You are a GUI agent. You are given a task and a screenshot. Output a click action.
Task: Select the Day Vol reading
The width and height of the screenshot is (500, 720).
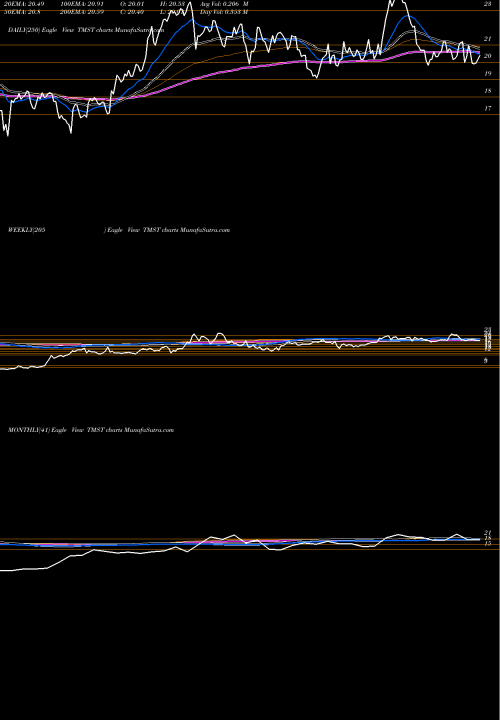pyautogui.click(x=224, y=12)
